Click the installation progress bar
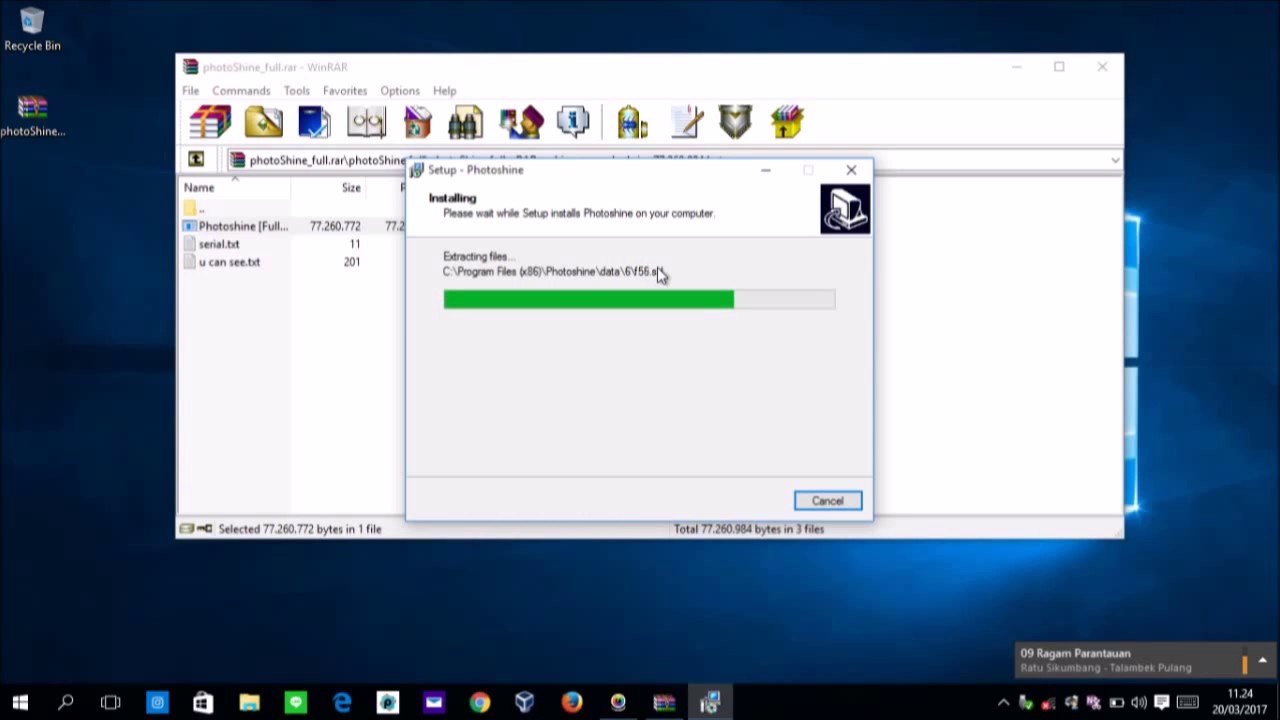The width and height of the screenshot is (1280, 720). click(x=639, y=299)
